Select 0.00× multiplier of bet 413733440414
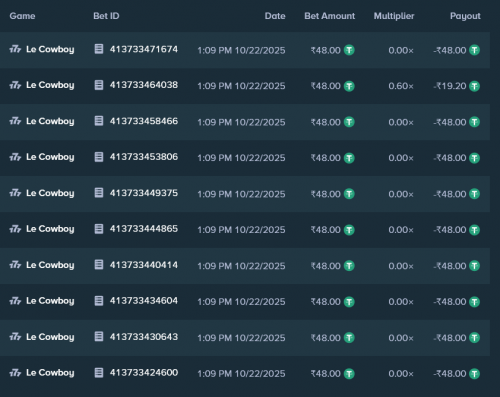Image resolution: width=500 pixels, height=397 pixels. 401,266
